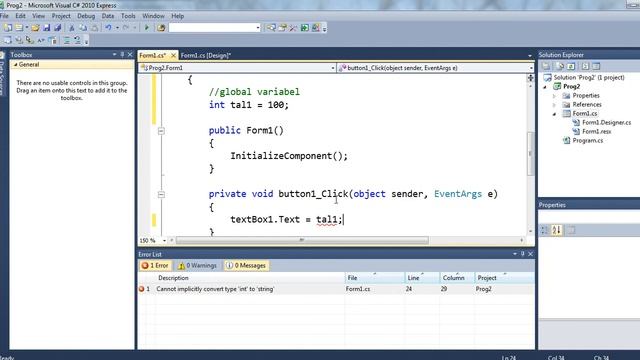Toggle the 0 Messages filter button

[246, 265]
